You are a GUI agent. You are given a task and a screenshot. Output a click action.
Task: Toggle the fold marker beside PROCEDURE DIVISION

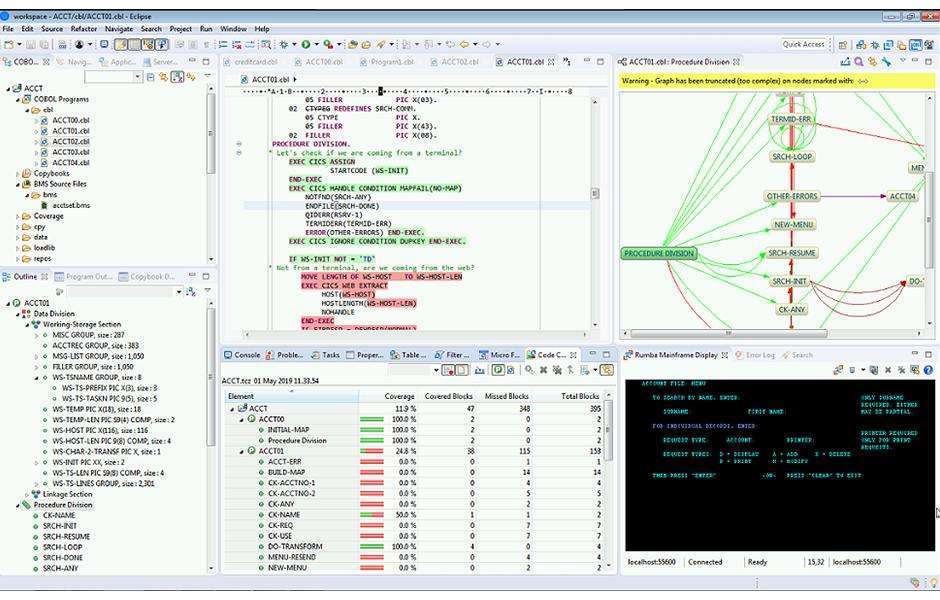(239, 144)
